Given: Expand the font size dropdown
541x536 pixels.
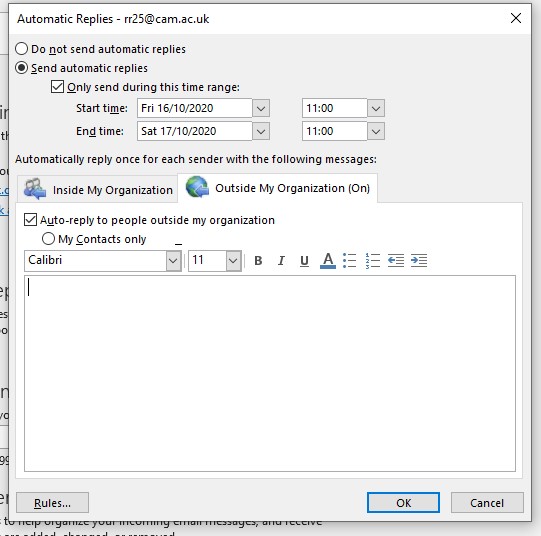Looking at the screenshot, I should [233, 261].
